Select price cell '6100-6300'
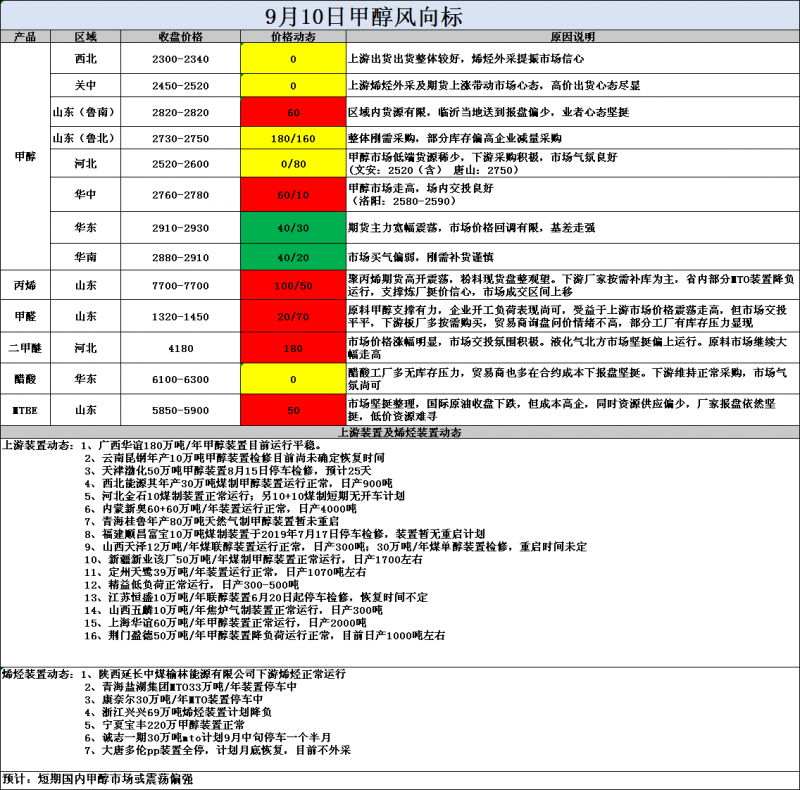800x790 pixels. coord(181,379)
